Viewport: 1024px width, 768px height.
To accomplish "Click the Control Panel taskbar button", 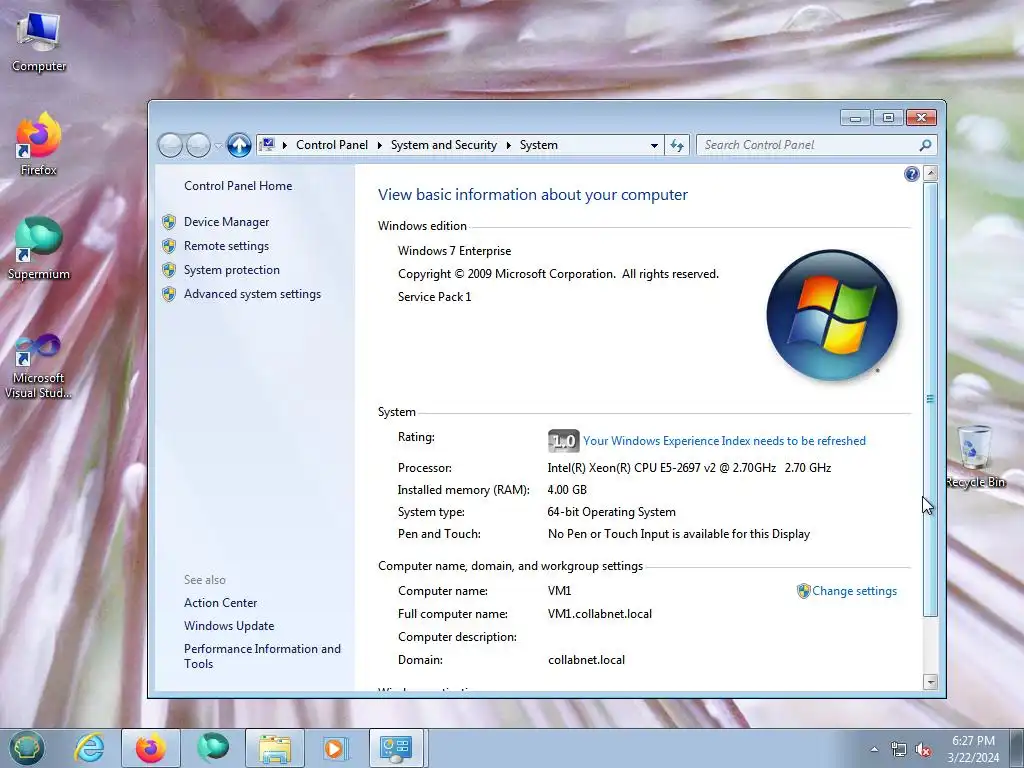I will tap(397, 748).
